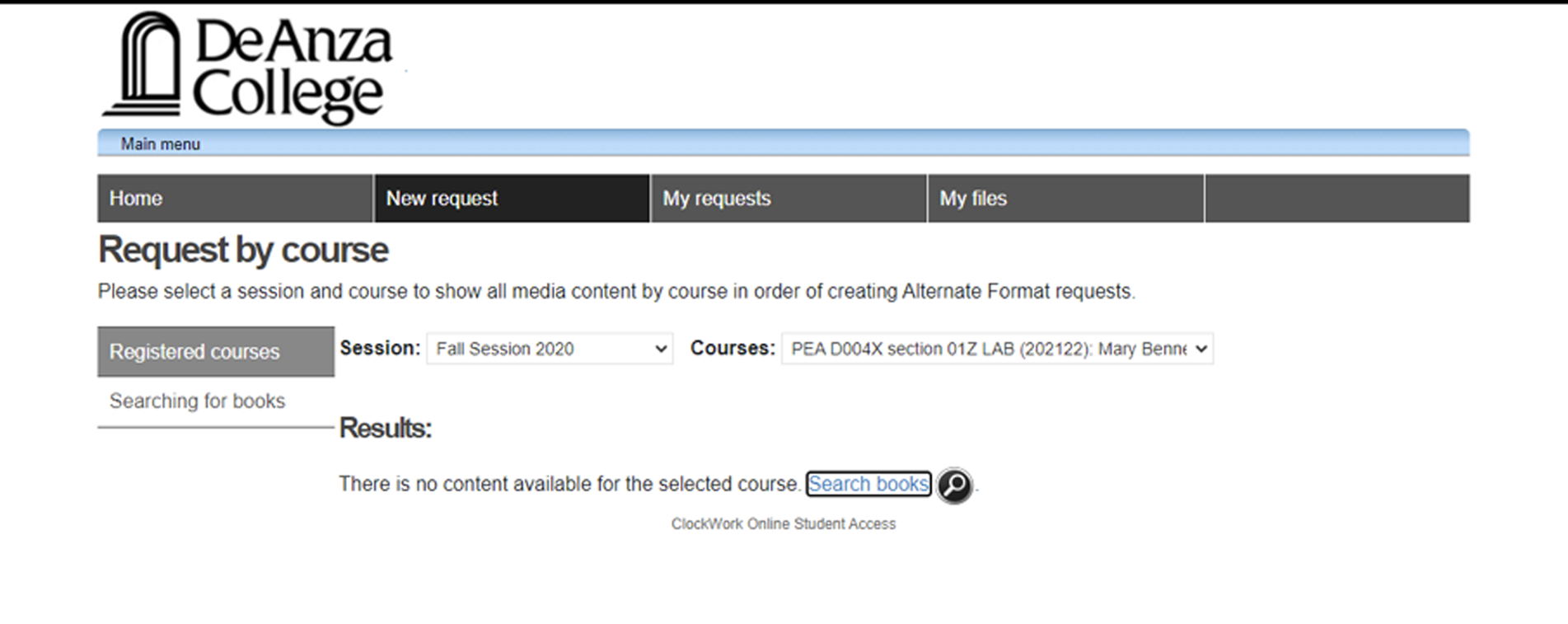Switch to Searching for books tab
Image resolution: width=1568 pixels, height=624 pixels.
(198, 401)
